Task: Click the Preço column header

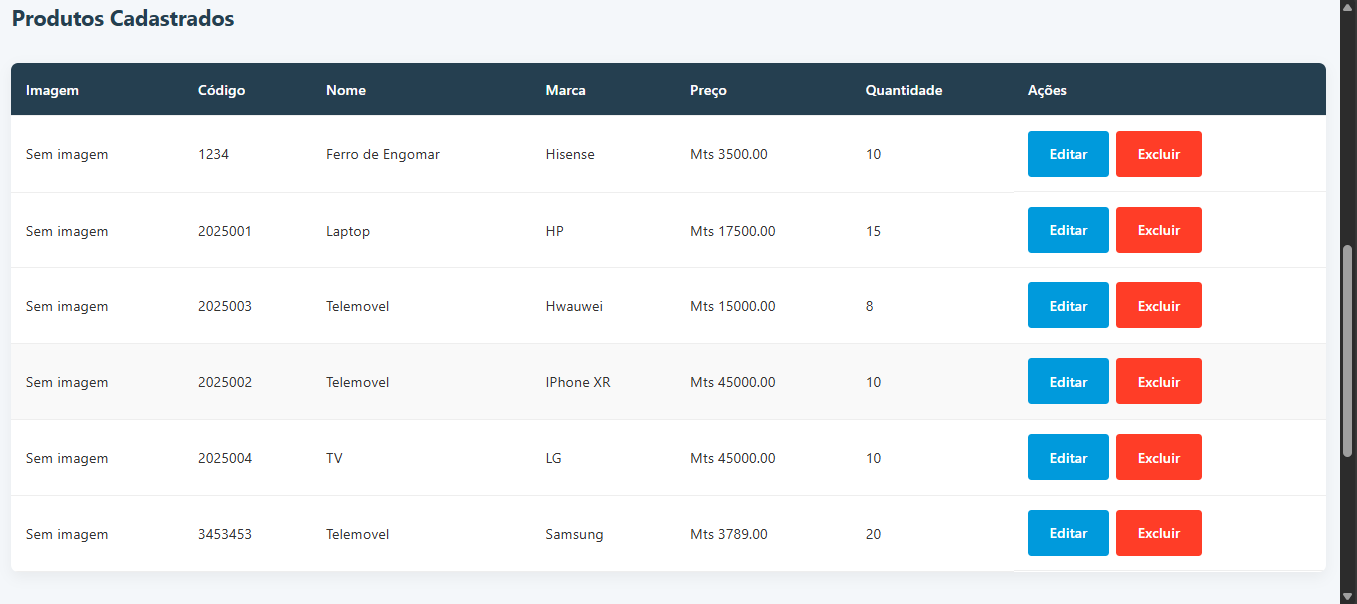Action: click(708, 90)
